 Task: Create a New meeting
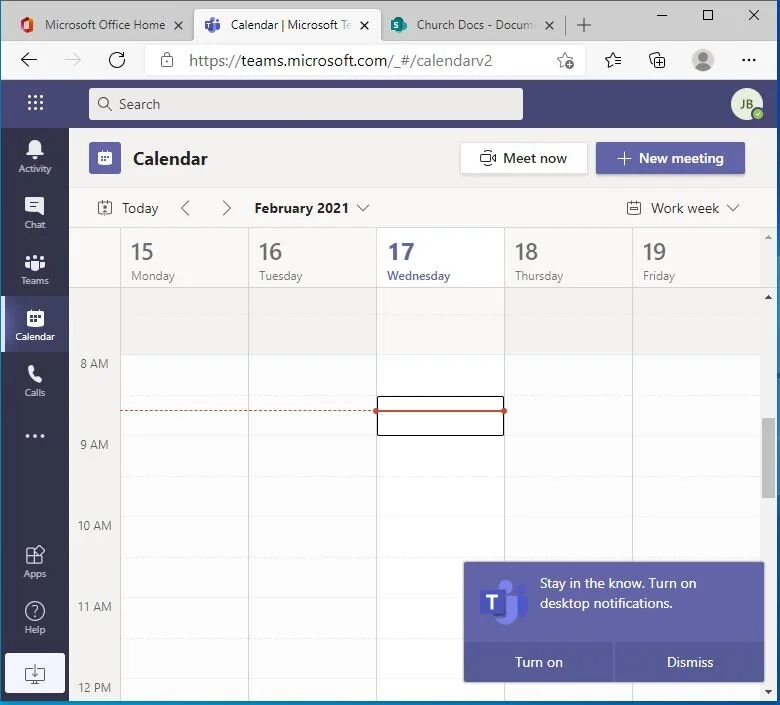point(670,158)
